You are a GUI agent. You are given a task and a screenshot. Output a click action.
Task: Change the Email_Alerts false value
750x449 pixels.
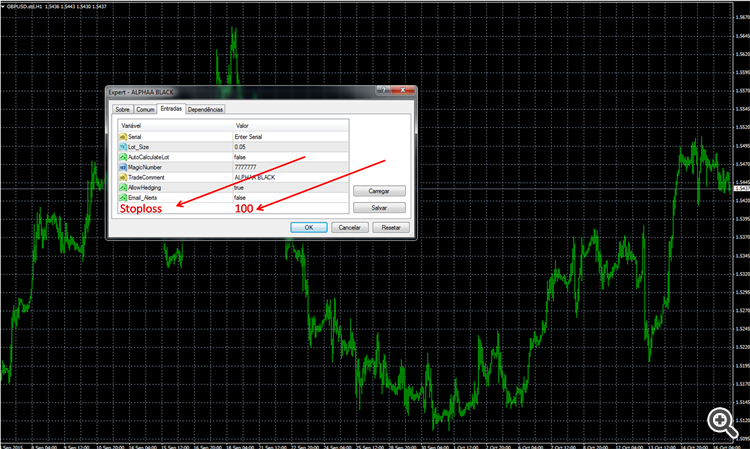click(291, 197)
